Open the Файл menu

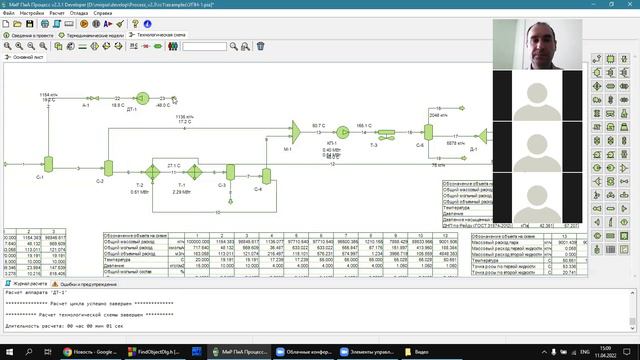click(9, 13)
